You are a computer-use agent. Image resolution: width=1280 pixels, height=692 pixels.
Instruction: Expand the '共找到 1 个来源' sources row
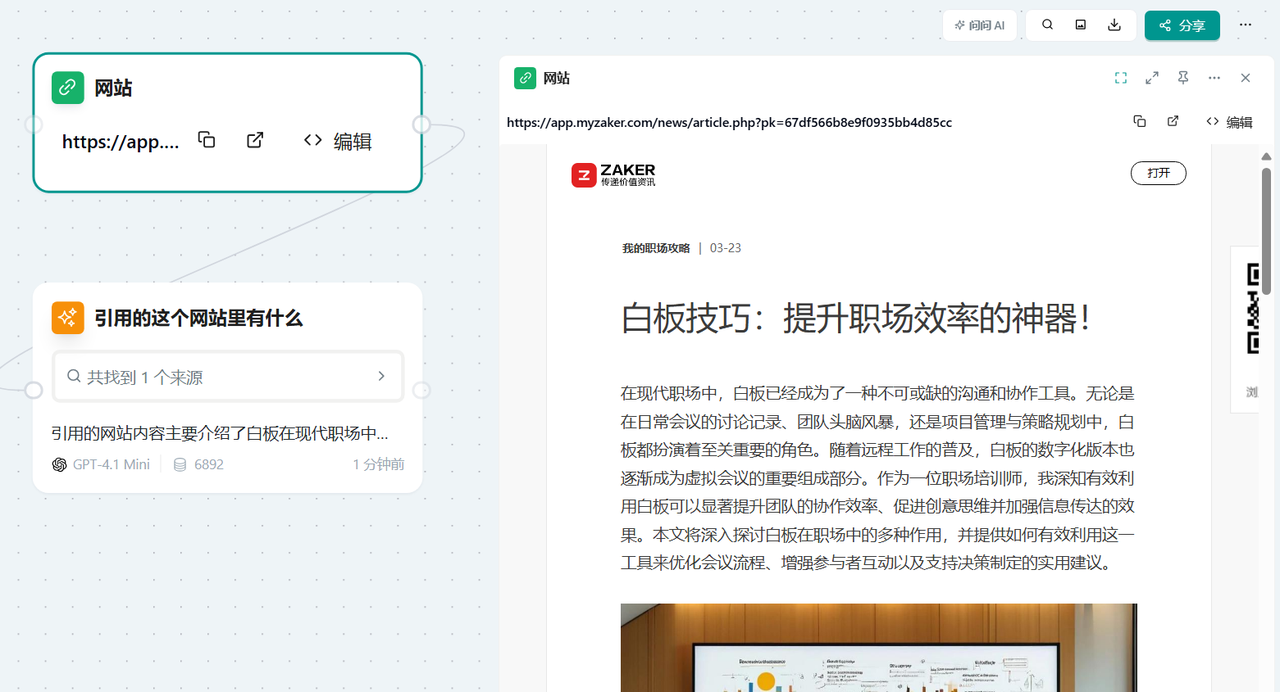[228, 377]
